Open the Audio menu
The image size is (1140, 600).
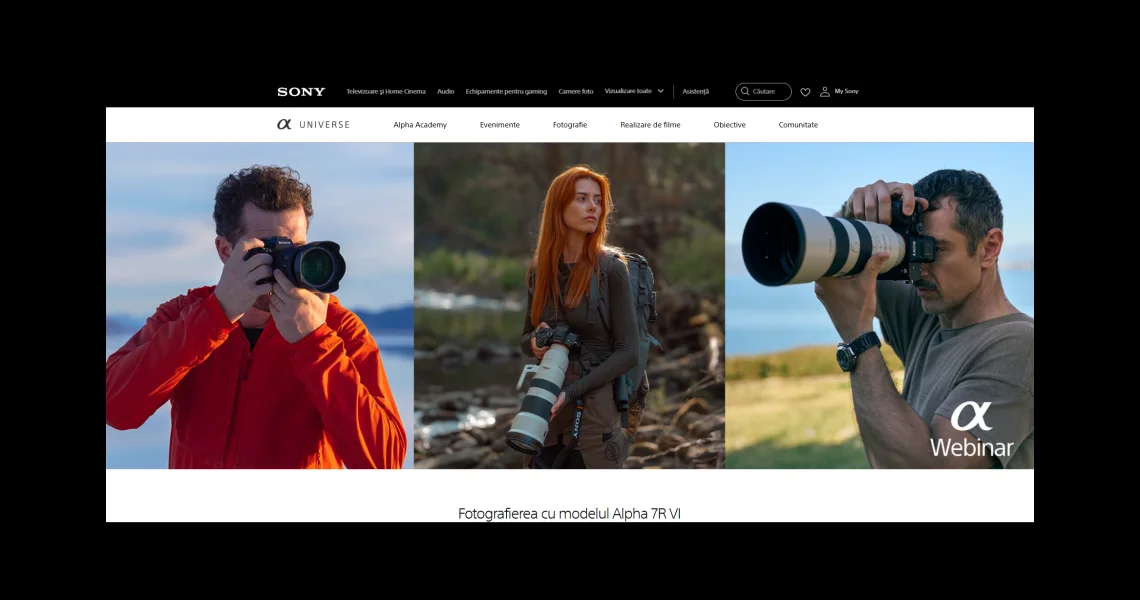446,92
